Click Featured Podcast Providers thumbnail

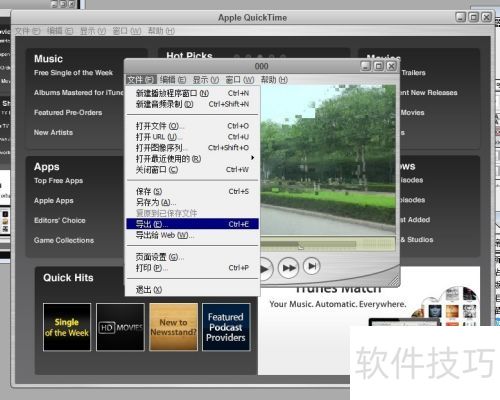(x=226, y=327)
